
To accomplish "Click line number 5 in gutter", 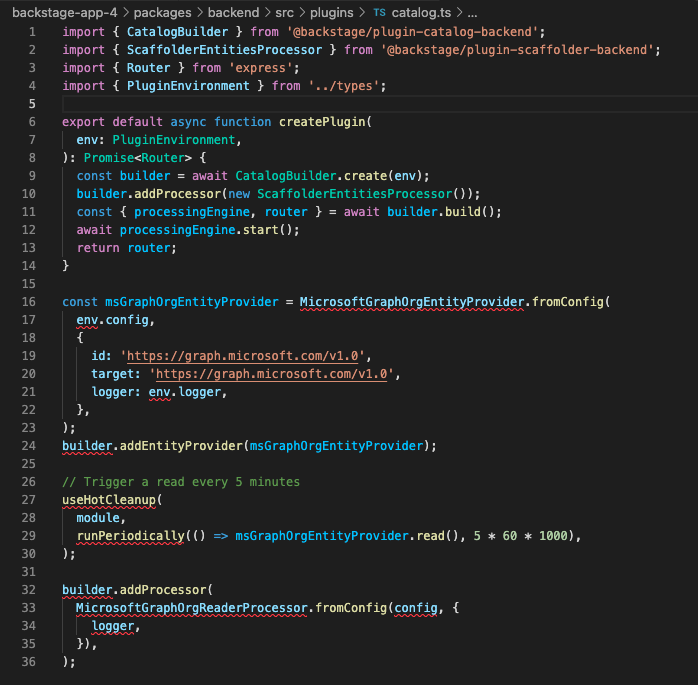I will (32, 104).
